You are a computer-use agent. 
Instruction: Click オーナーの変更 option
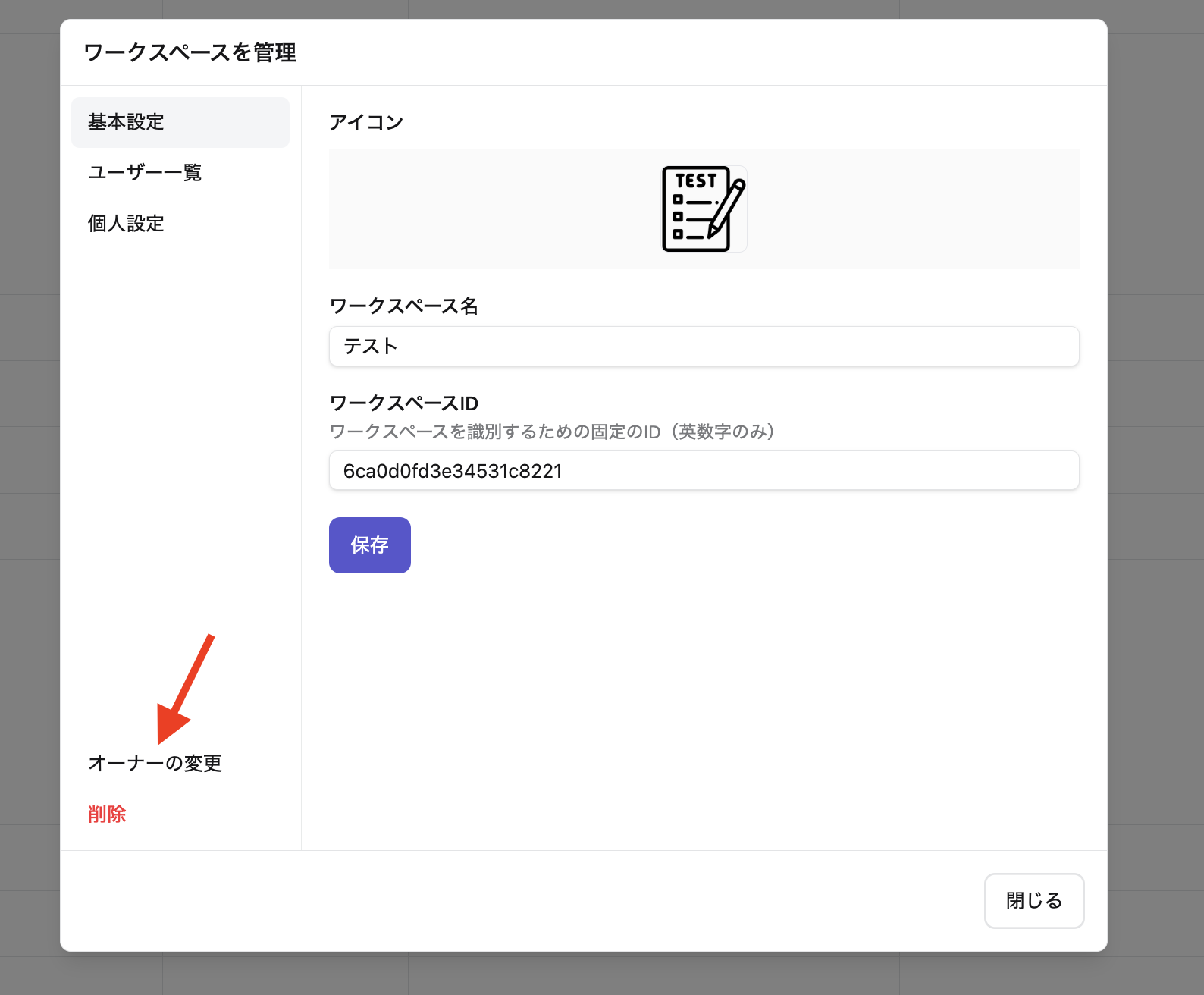[155, 763]
